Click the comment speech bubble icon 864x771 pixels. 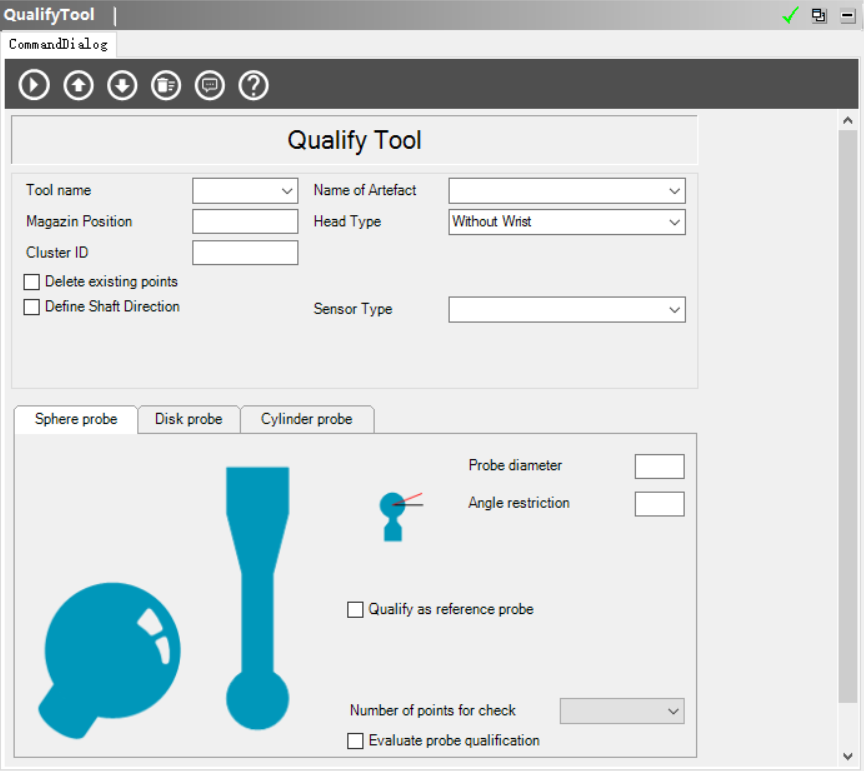[x=210, y=85]
